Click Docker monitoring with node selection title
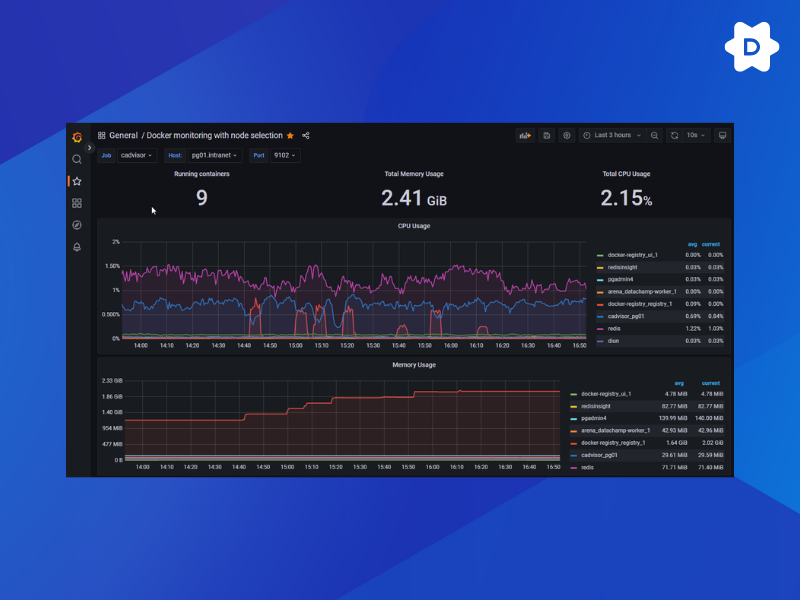Image resolution: width=800 pixels, height=600 pixels. (214, 135)
